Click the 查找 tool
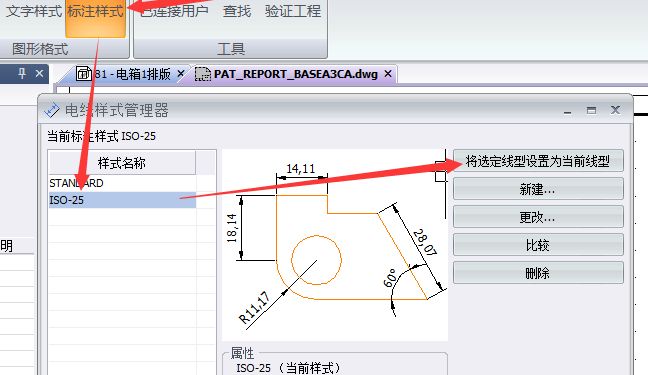Screen dimensions: 648x375 (237, 11)
